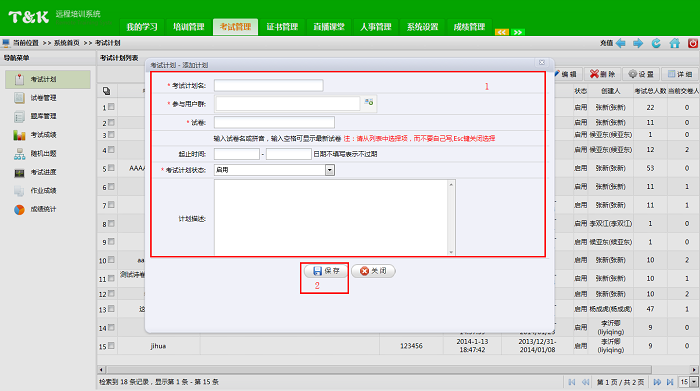This screenshot has width=700, height=391.
Task: Switch to the 系统设置 tab
Action: click(422, 27)
